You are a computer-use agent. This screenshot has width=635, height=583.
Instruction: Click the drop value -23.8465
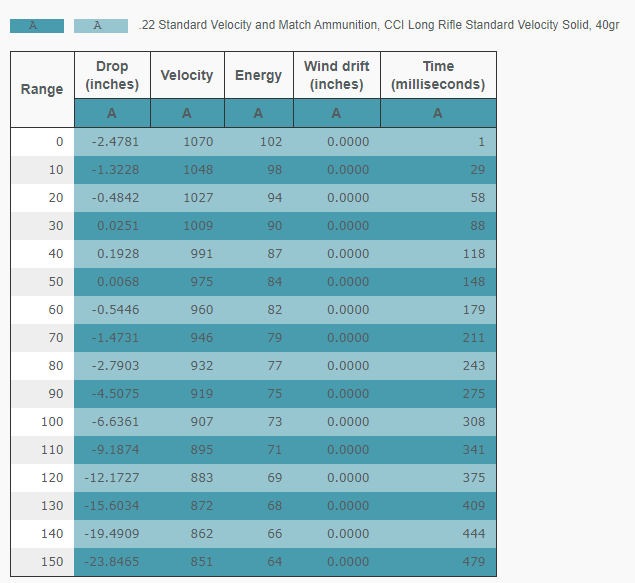(115, 562)
